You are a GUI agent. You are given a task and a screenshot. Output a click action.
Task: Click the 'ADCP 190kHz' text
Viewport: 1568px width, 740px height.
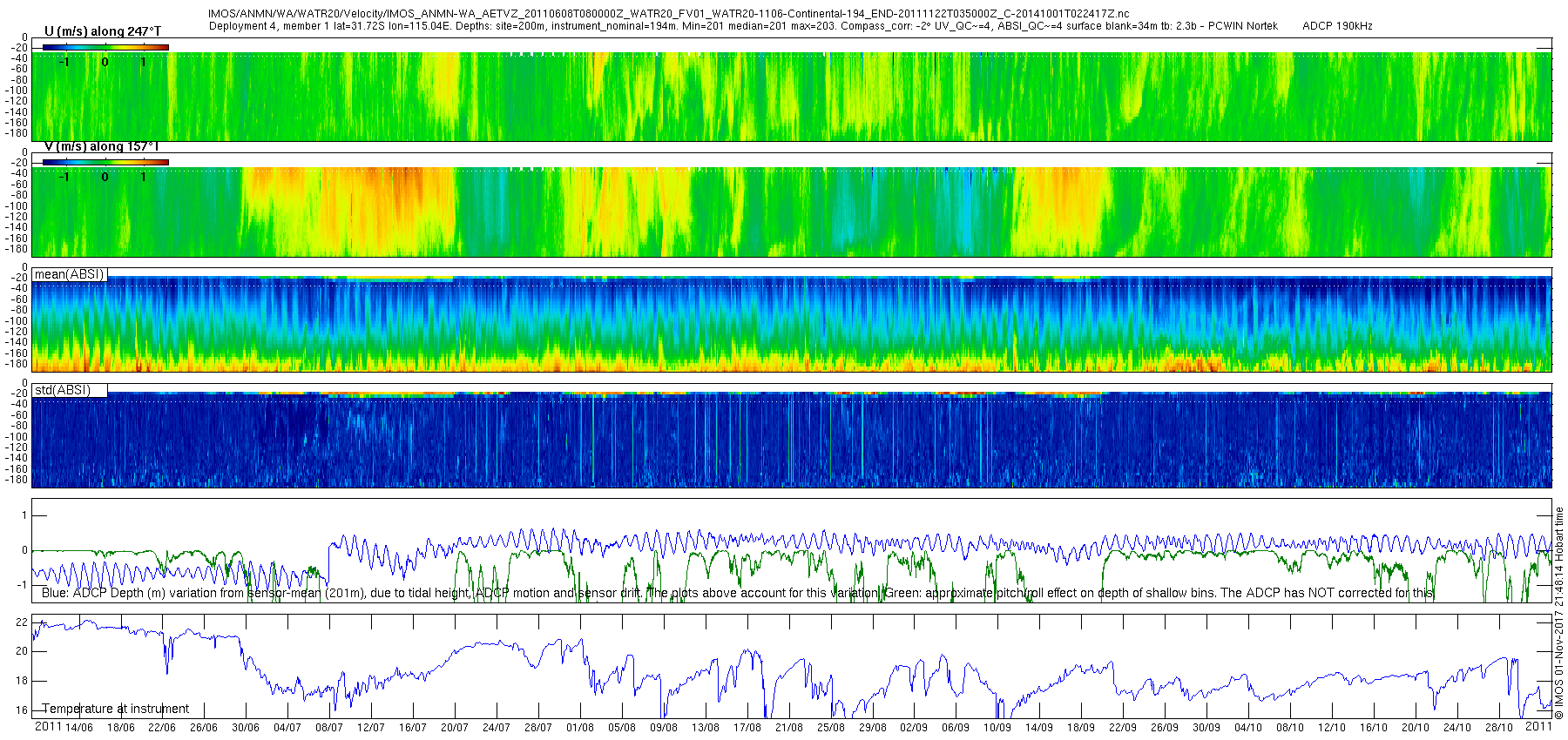[x=1337, y=26]
